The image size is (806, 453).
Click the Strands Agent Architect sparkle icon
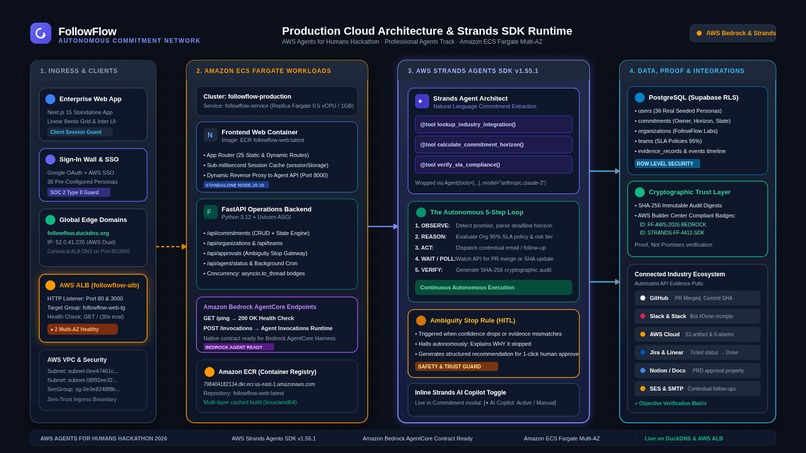422,101
